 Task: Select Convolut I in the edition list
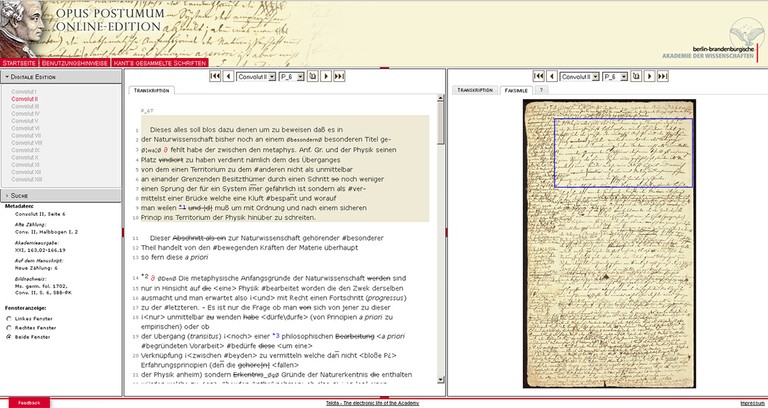pyautogui.click(x=24, y=92)
